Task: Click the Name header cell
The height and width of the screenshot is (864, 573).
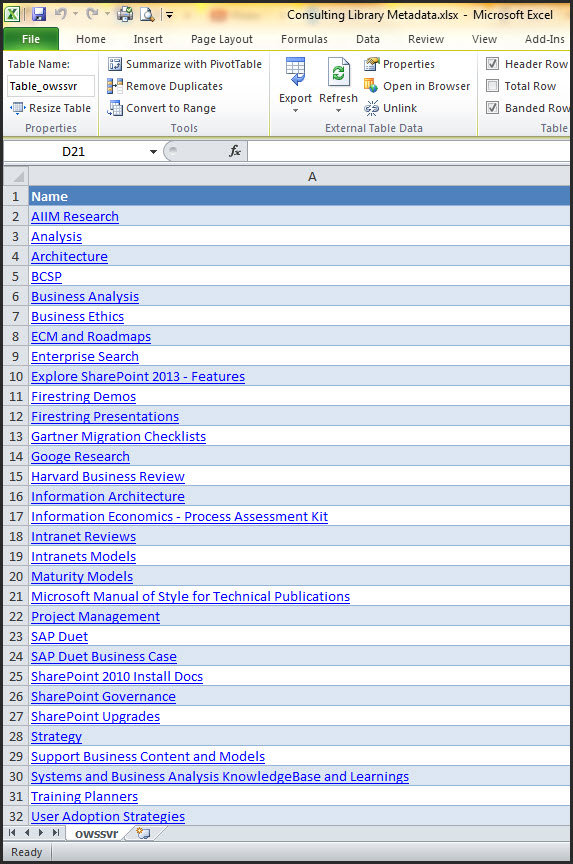Action: (300, 197)
